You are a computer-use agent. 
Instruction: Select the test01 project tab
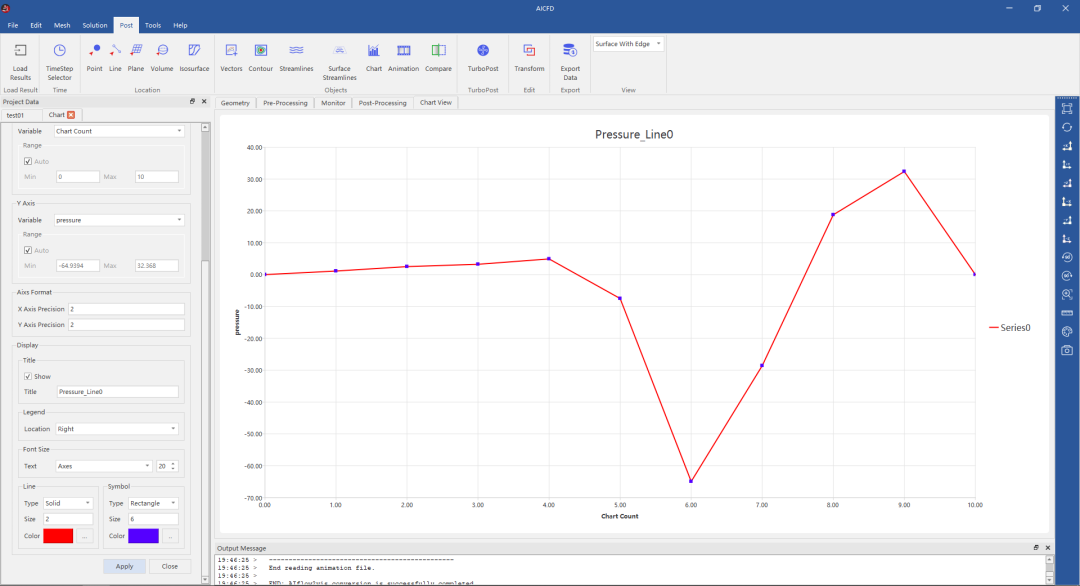tap(15, 115)
